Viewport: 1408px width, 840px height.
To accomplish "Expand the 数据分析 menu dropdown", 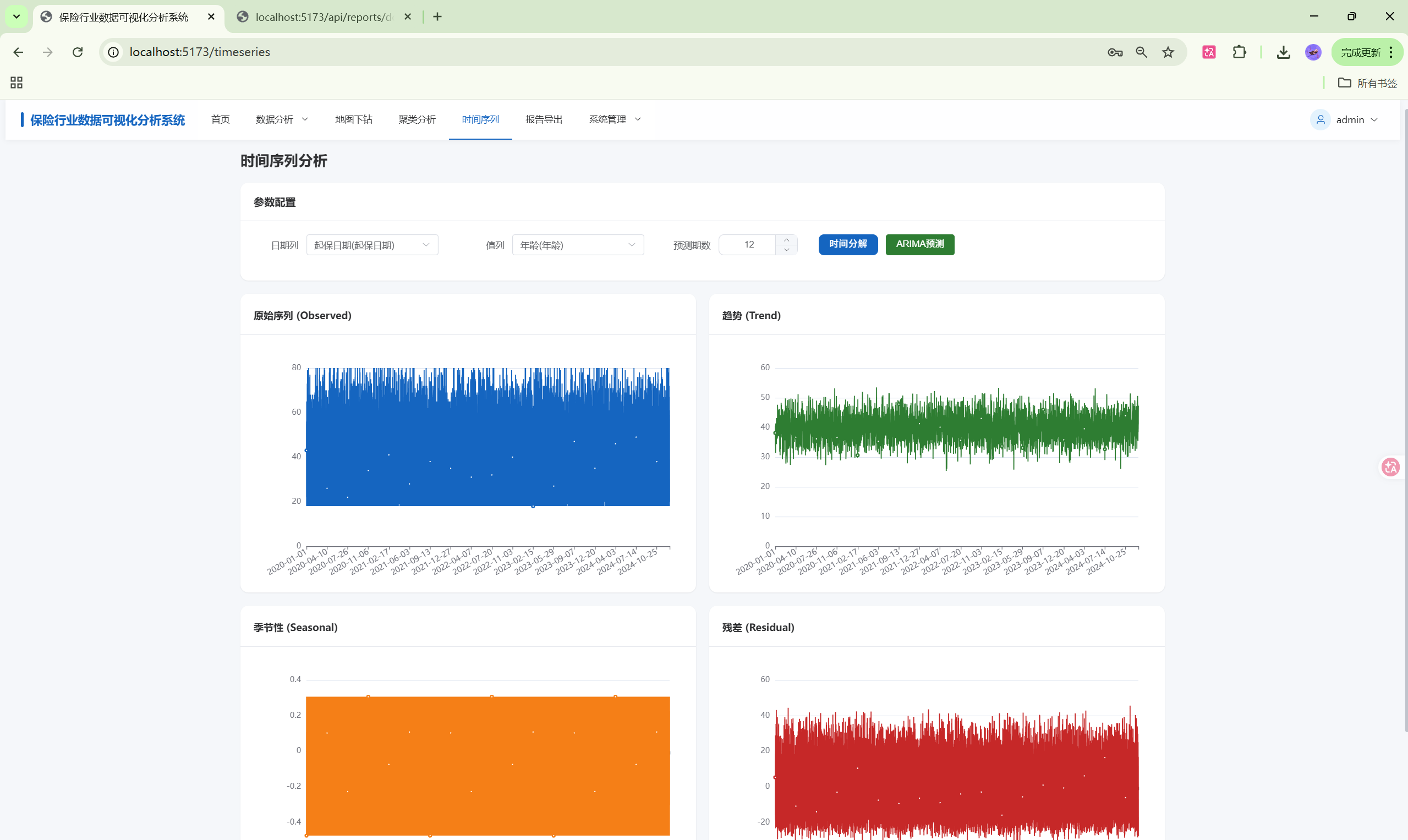I will [281, 119].
